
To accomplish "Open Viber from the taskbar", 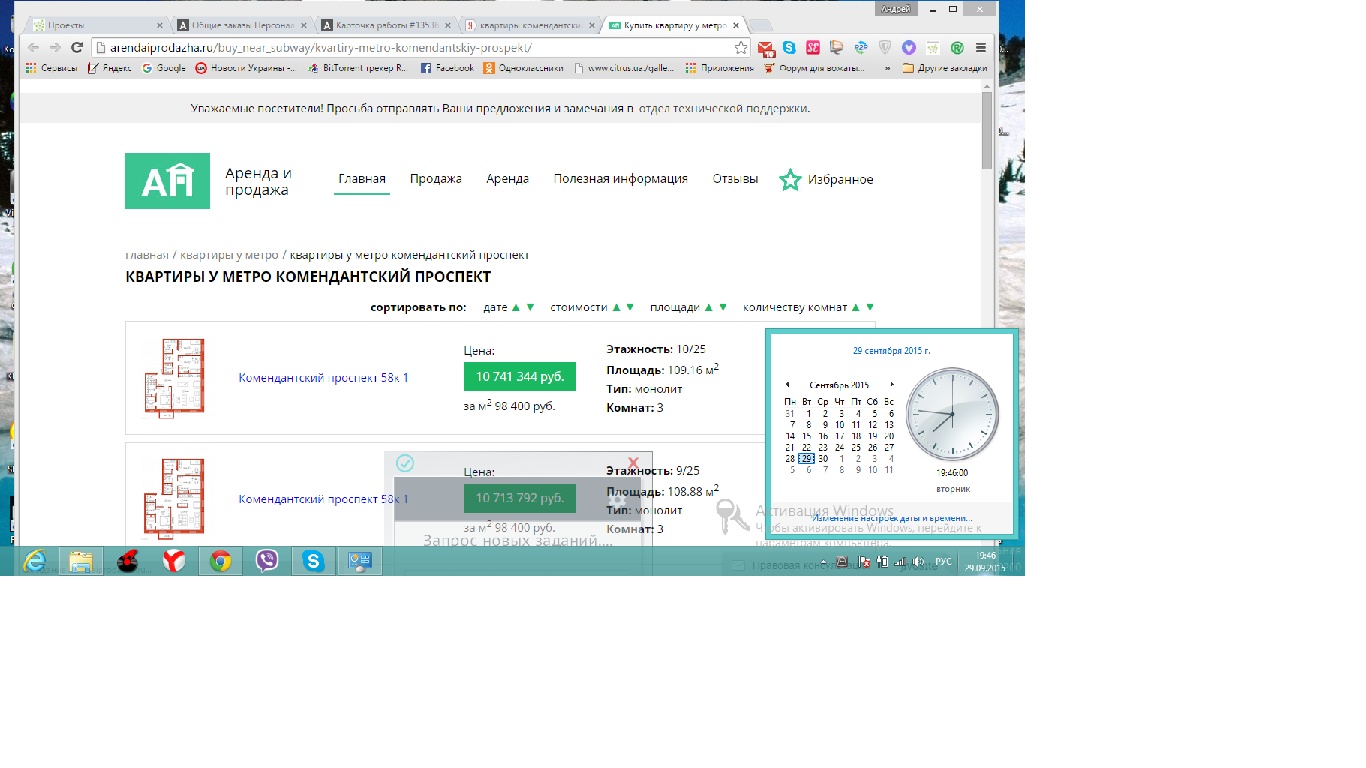I will point(267,561).
